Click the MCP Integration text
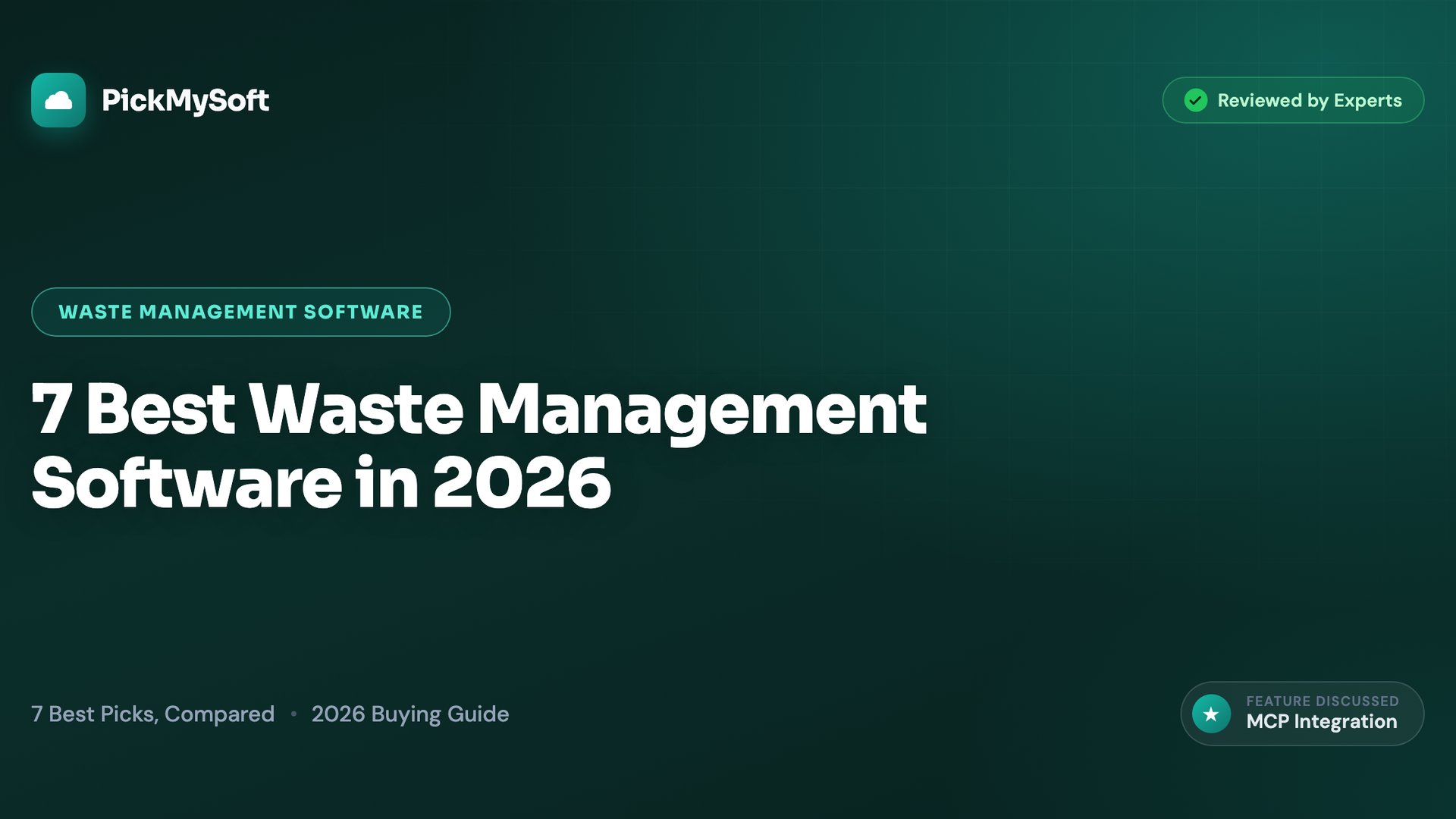1456x819 pixels. [x=1322, y=722]
